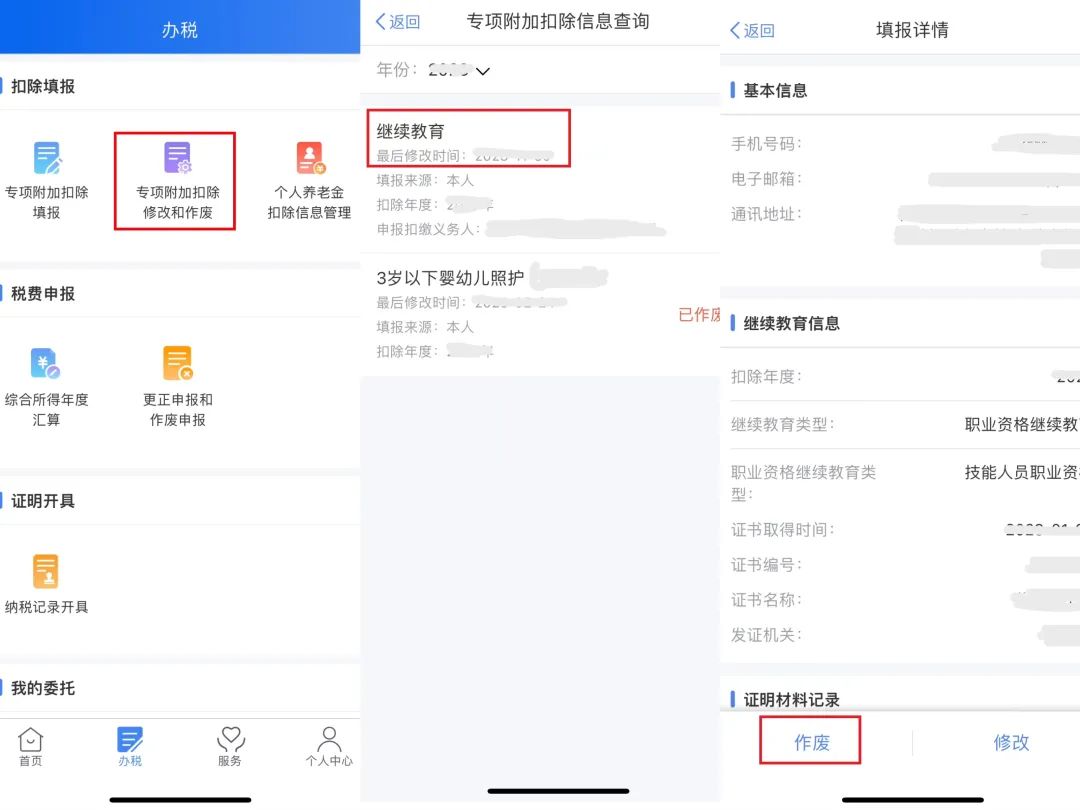Screen dimensions: 1080x810
Task: Go back from 专项附加扣除信息查询 screen
Action: (398, 21)
